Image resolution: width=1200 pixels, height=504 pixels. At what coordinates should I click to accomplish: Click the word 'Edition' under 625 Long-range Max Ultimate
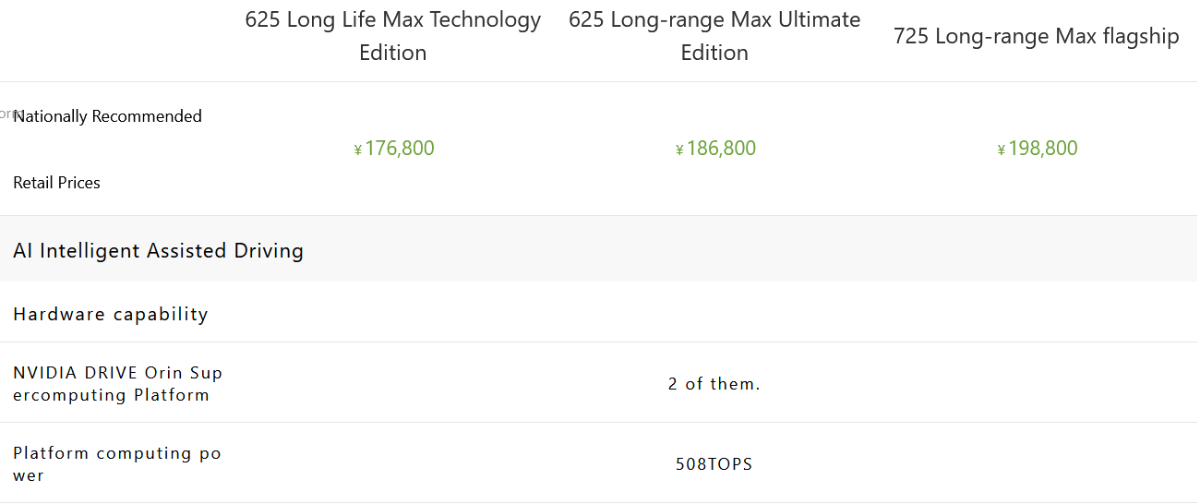pyautogui.click(x=714, y=53)
